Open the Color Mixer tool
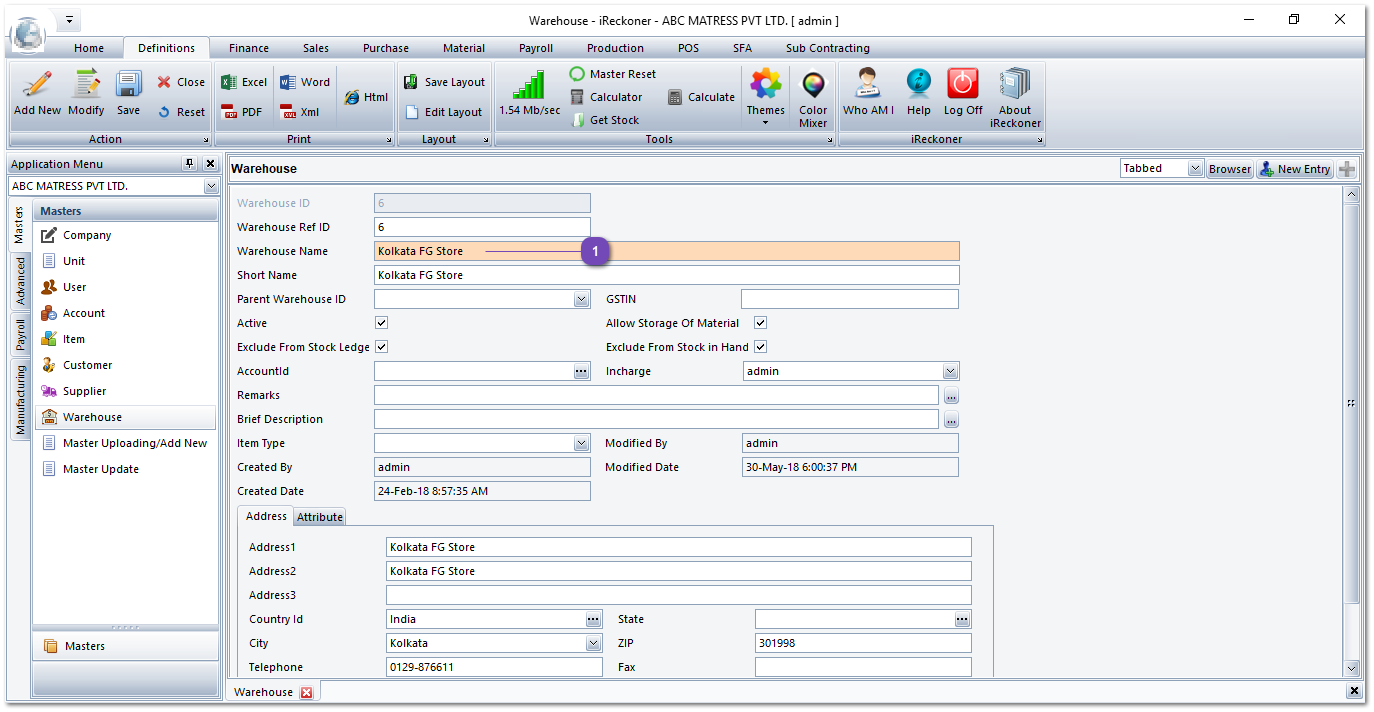 (813, 96)
